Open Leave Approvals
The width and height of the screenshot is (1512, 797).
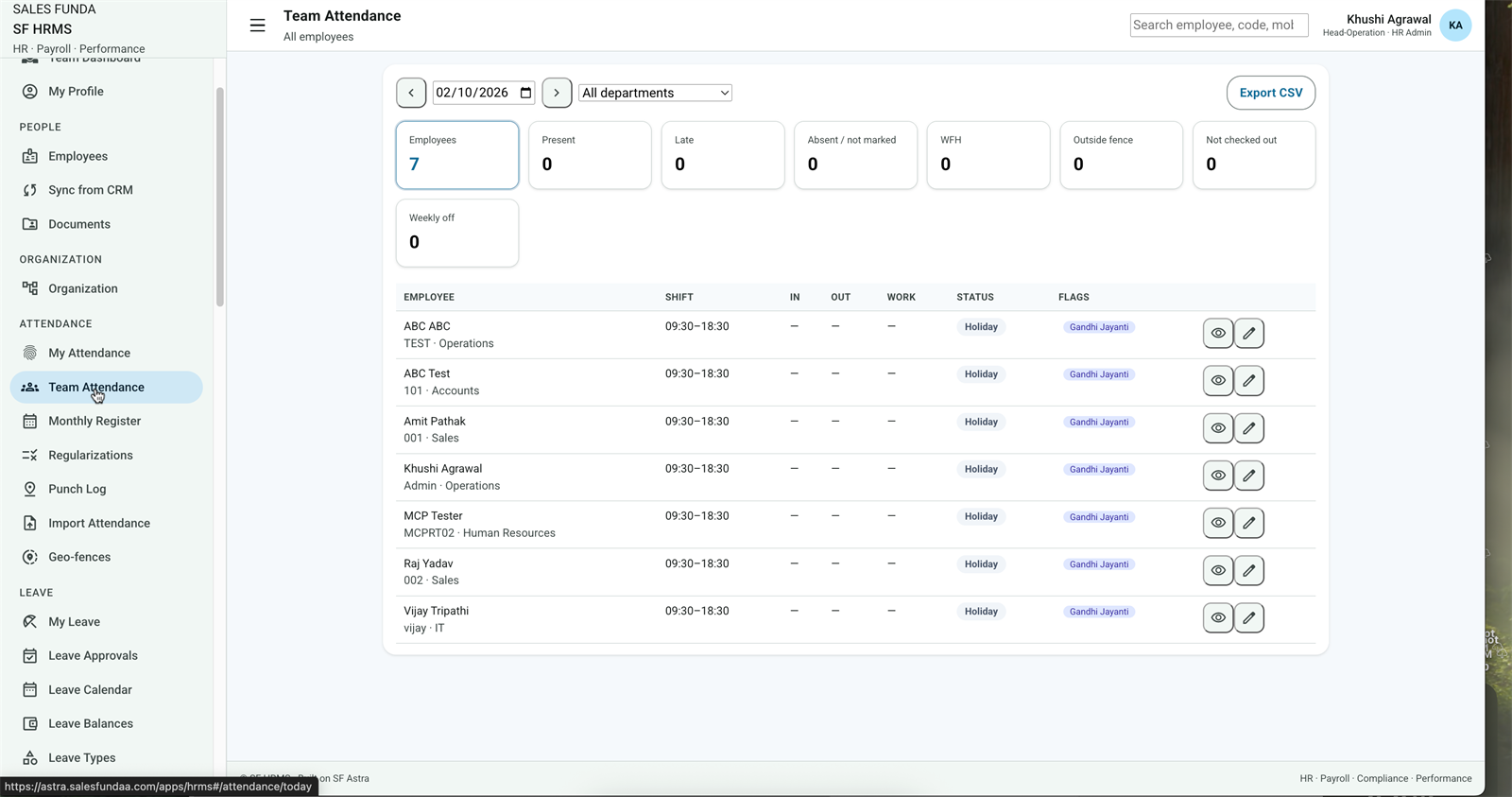click(x=107, y=655)
